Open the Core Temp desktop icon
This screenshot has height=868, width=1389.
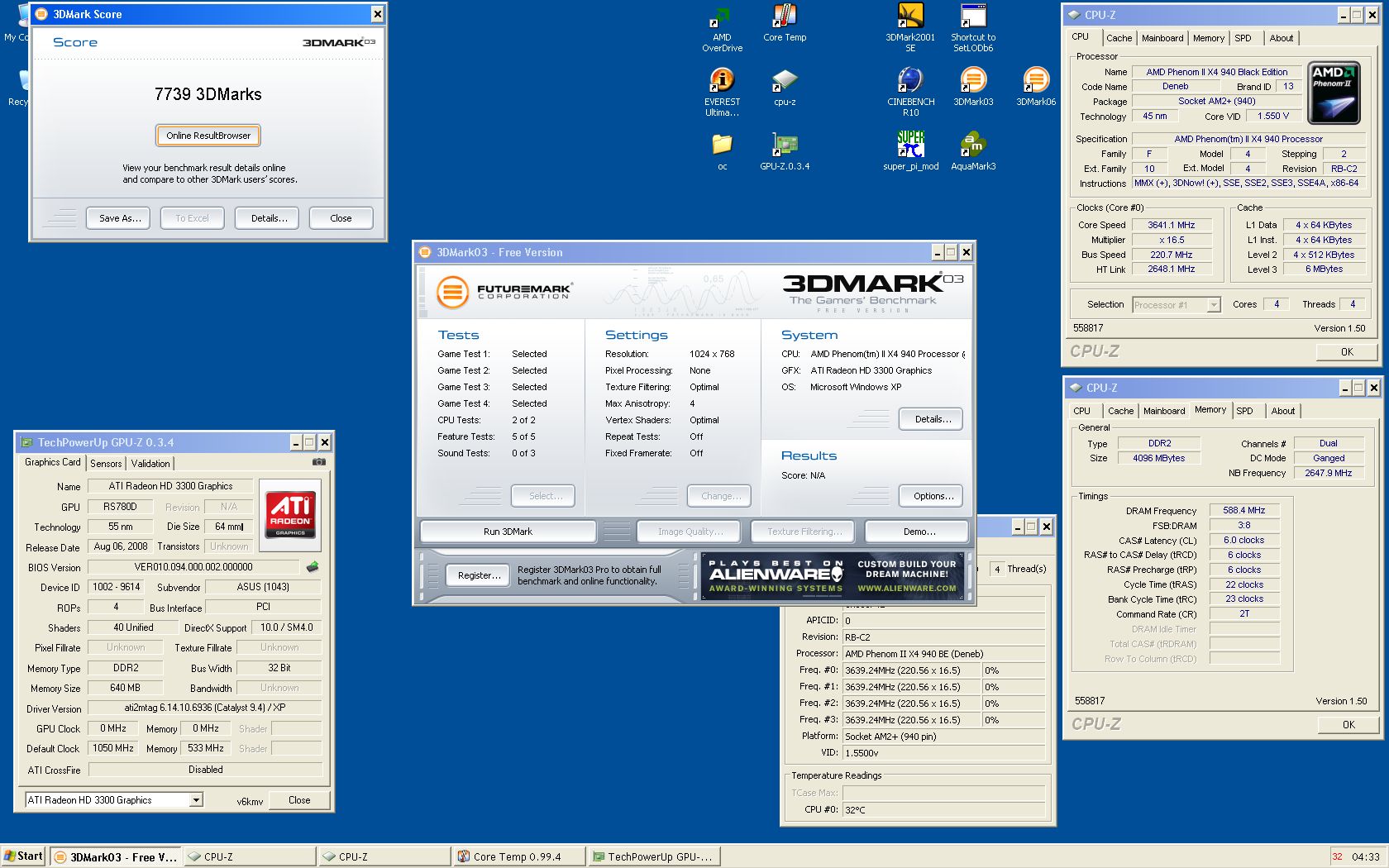tap(785, 23)
